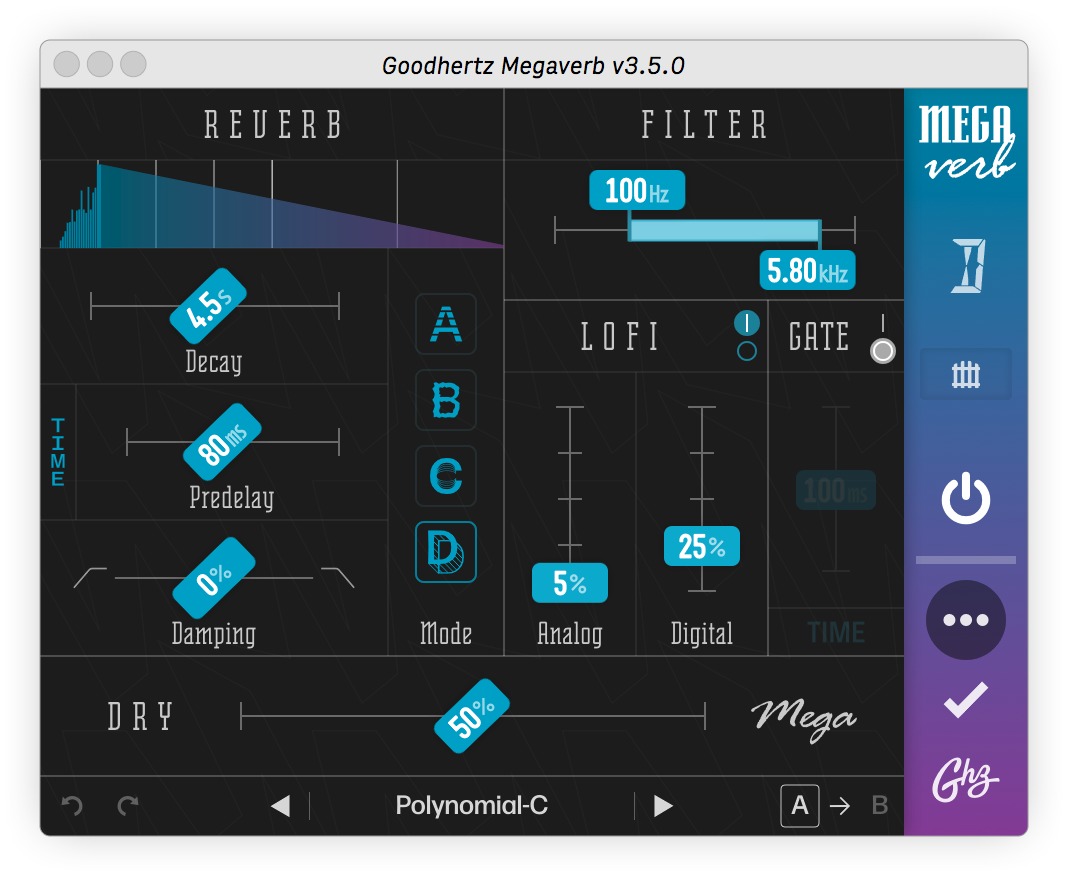Click the Goodhertz Ghz logo
Screen dimensions: 1068x876
coord(964,781)
